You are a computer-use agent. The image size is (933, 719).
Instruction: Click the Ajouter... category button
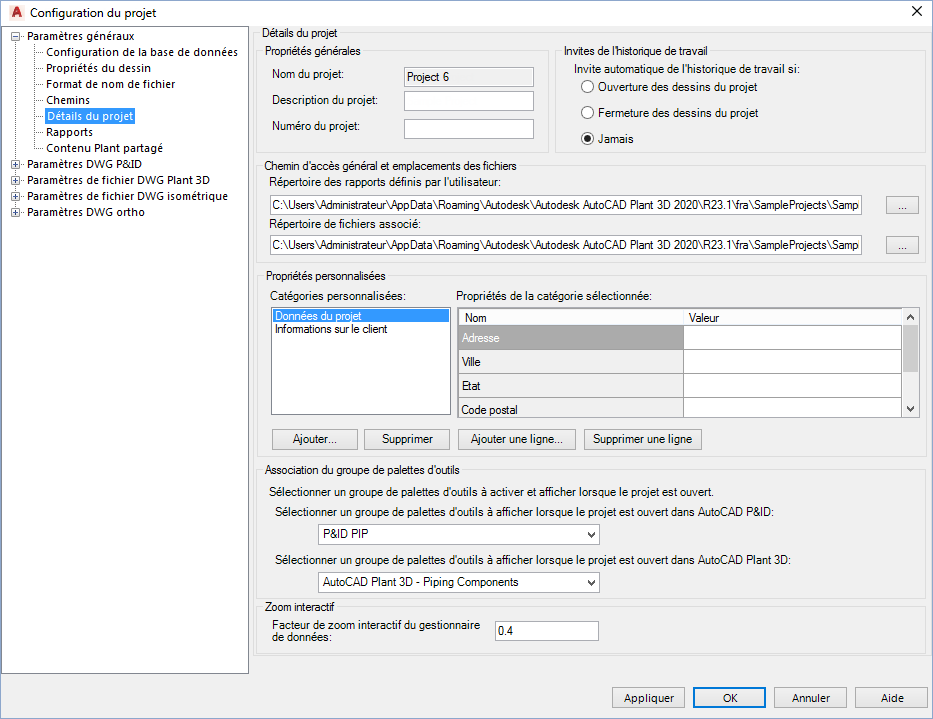pos(315,439)
